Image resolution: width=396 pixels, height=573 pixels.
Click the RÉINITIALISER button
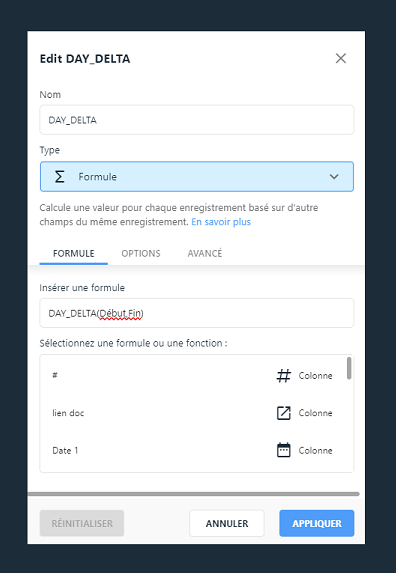(x=82, y=523)
